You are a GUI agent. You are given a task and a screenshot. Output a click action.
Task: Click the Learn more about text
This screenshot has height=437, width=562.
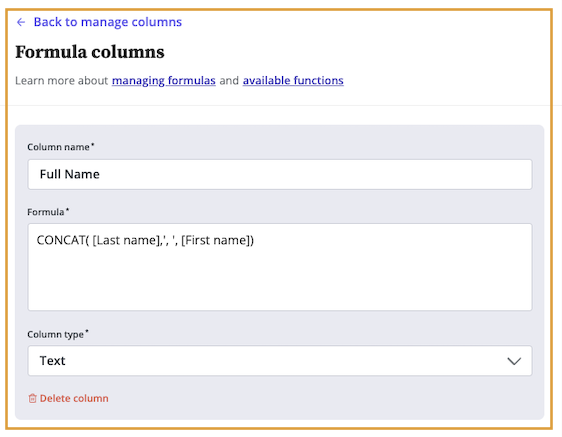click(x=61, y=80)
